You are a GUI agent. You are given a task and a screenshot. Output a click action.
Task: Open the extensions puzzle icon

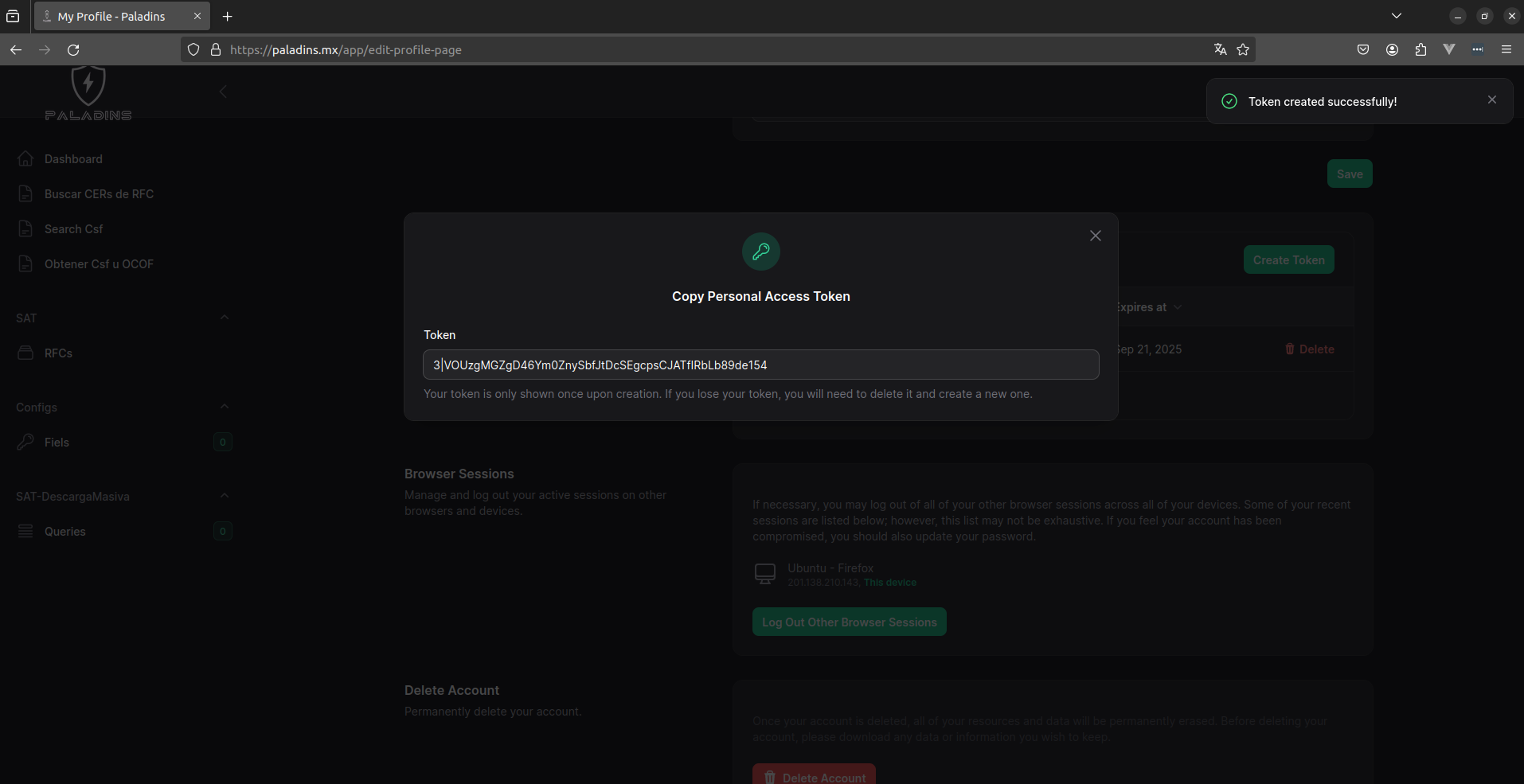(1420, 49)
